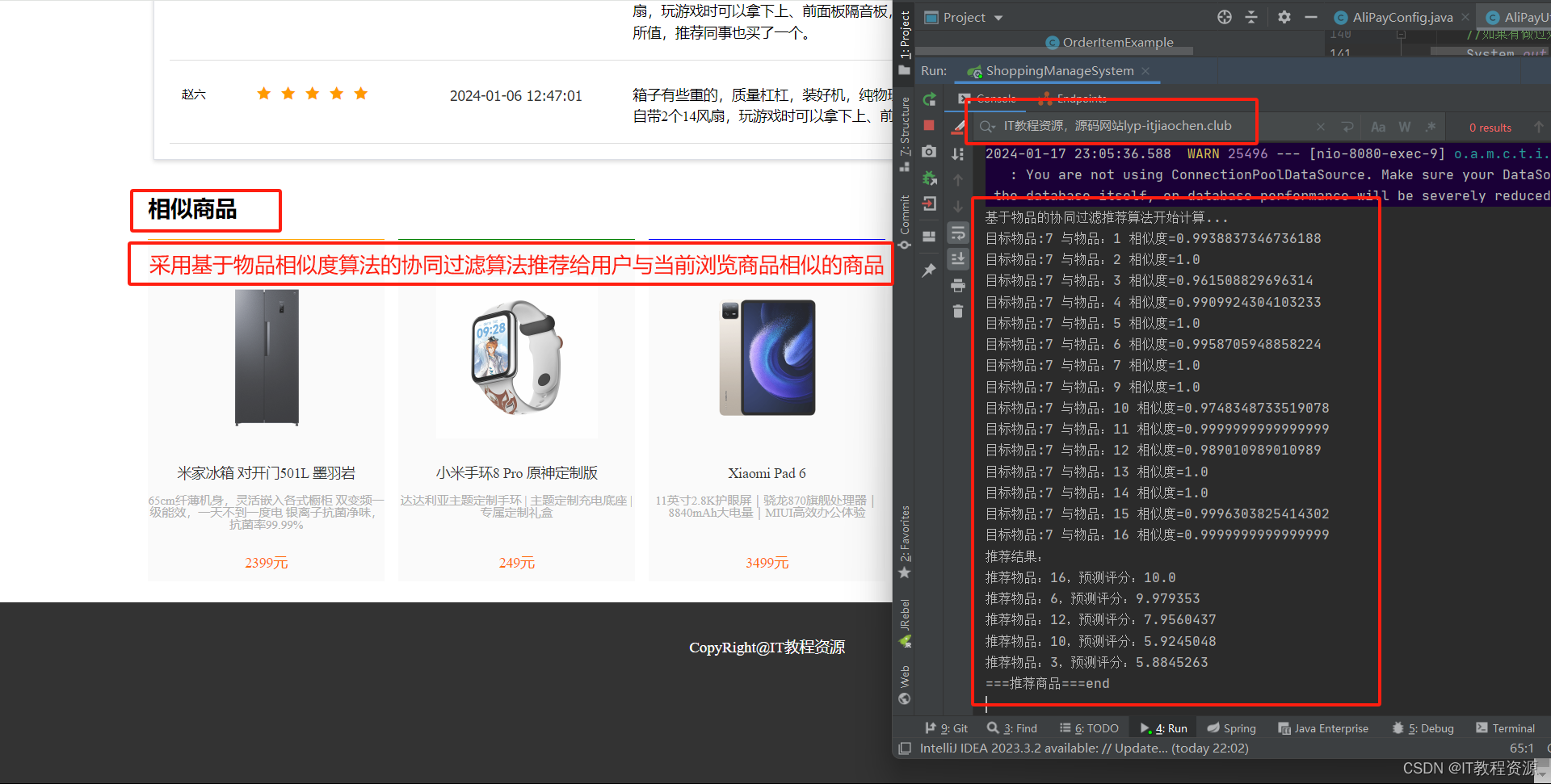Open the Structure side tool window
This screenshot has height=784, width=1551.
click(x=905, y=133)
